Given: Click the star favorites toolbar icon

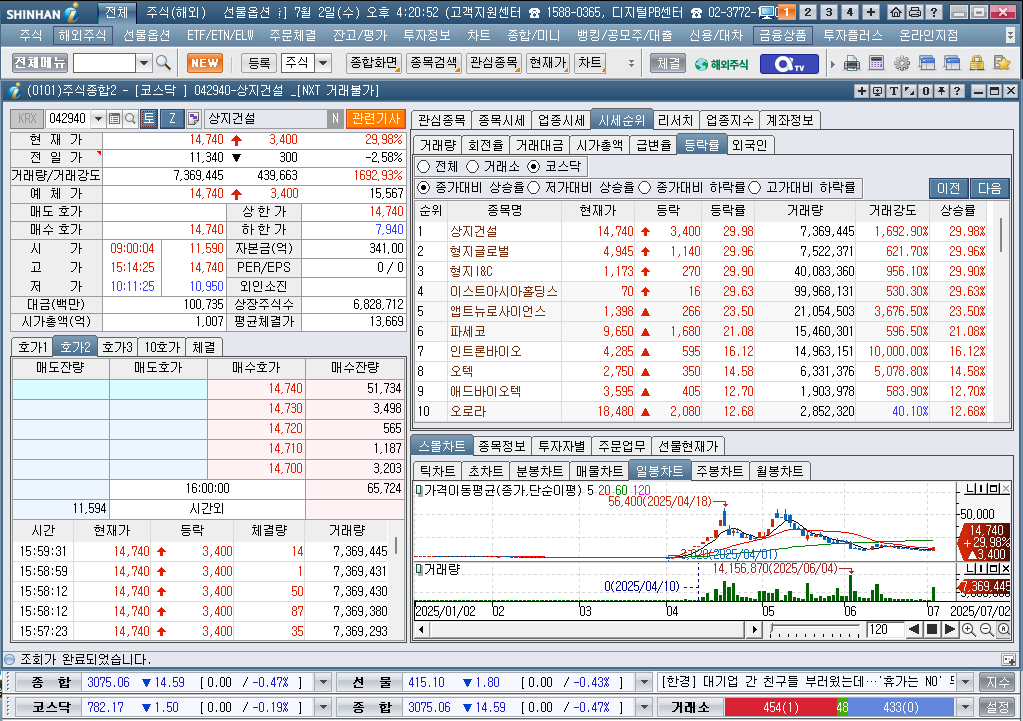Looking at the screenshot, I should pyautogui.click(x=1001, y=63).
